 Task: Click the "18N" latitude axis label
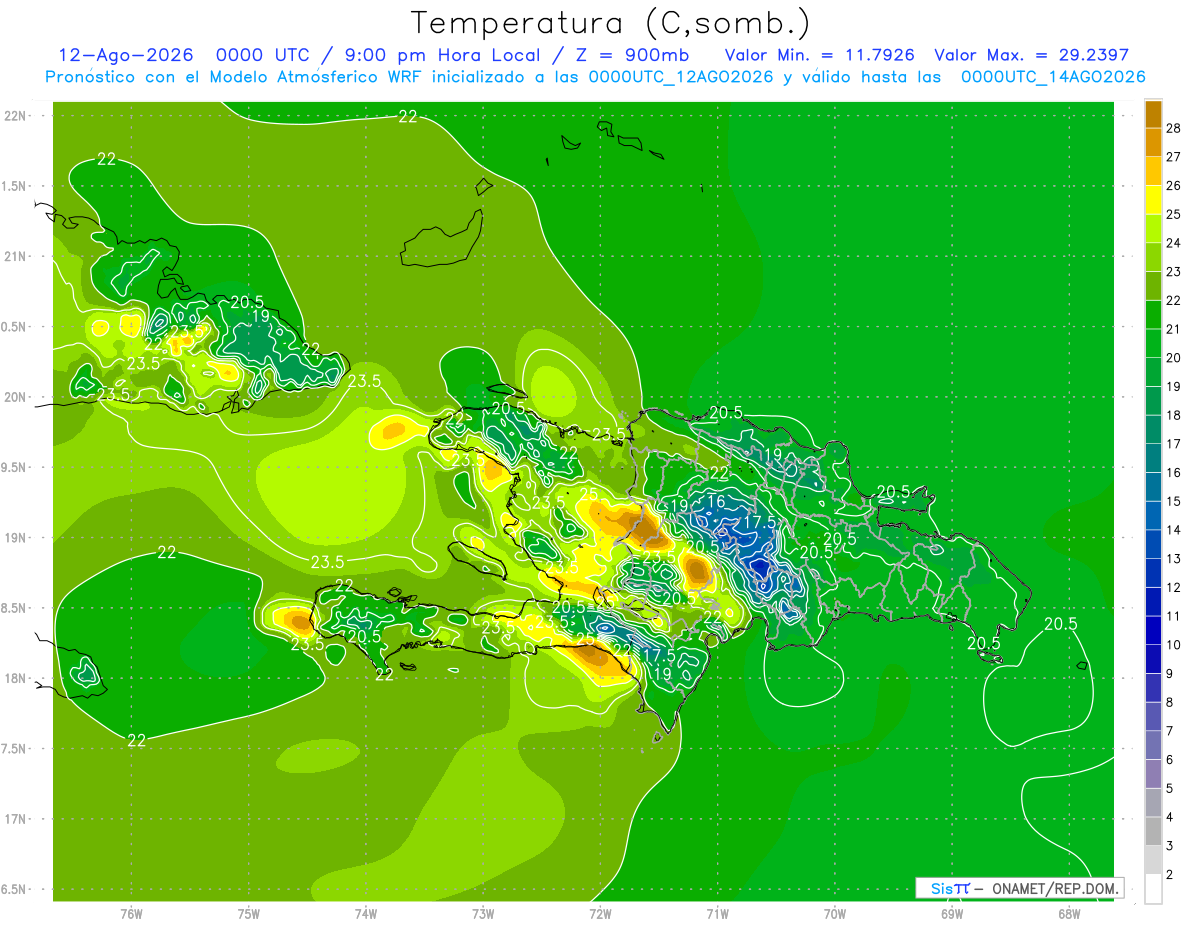(x=14, y=678)
